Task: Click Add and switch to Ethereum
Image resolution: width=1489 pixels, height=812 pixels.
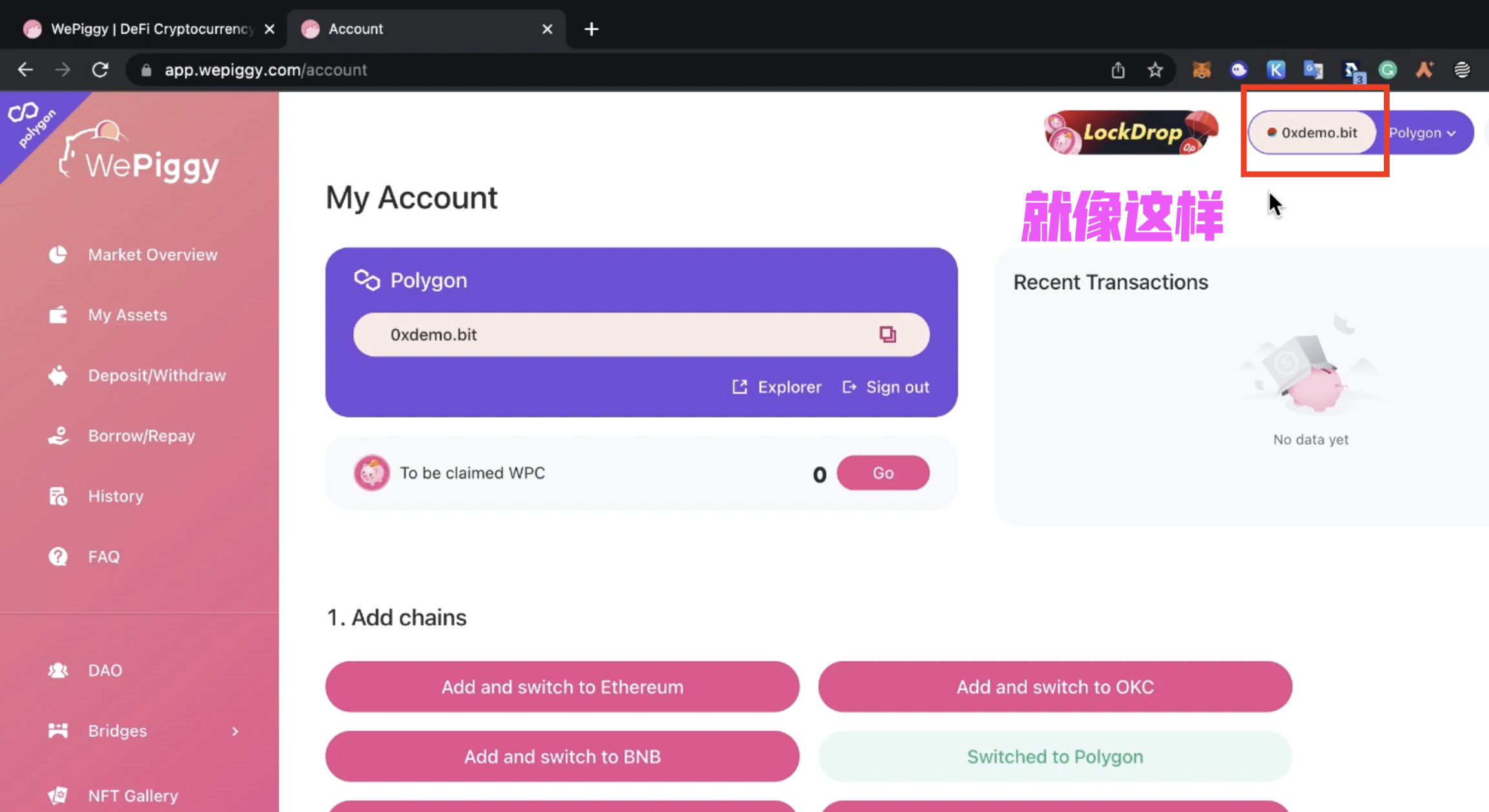Action: coord(562,687)
